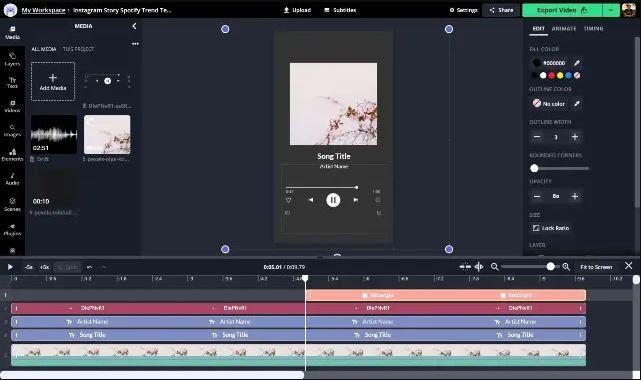The height and width of the screenshot is (380, 641).
Task: Zoom out the timeline with magnifier
Action: [494, 267]
